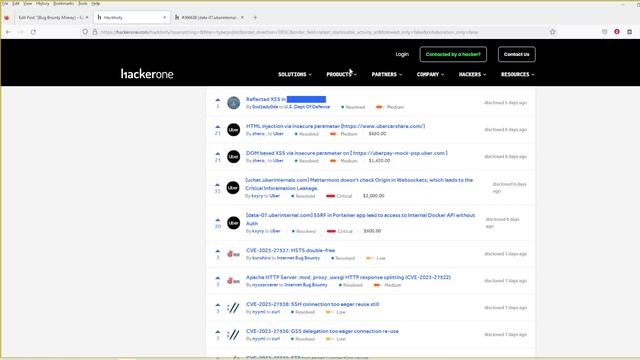
Task: Click U.S. Dept Of Defense avatar
Action: tap(233, 102)
